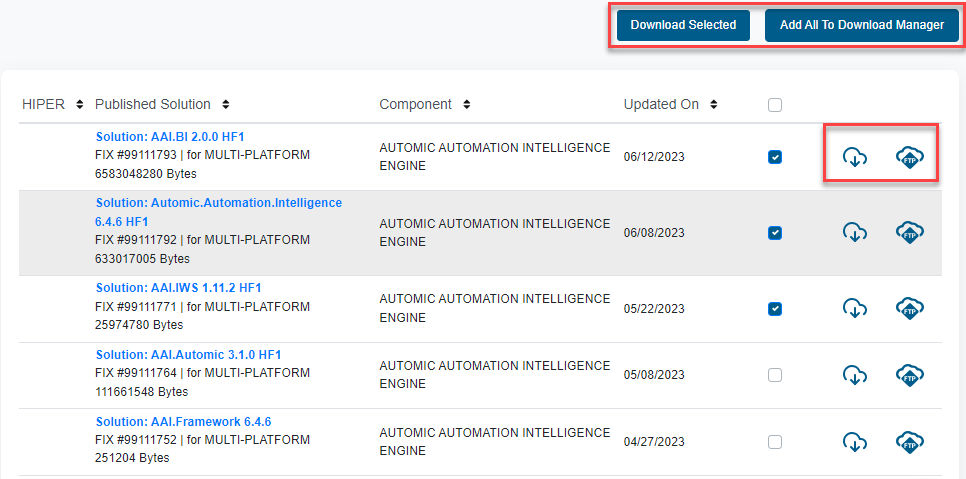This screenshot has height=479, width=966.
Task: Toggle the select-all checkbox in table header
Action: pos(775,105)
